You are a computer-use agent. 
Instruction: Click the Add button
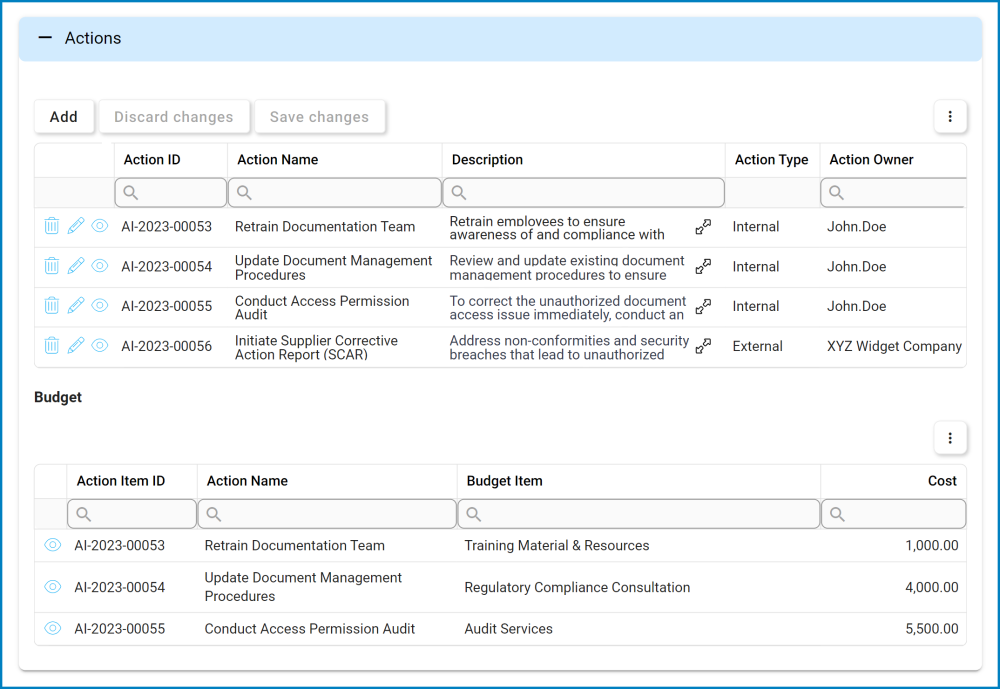click(x=64, y=117)
